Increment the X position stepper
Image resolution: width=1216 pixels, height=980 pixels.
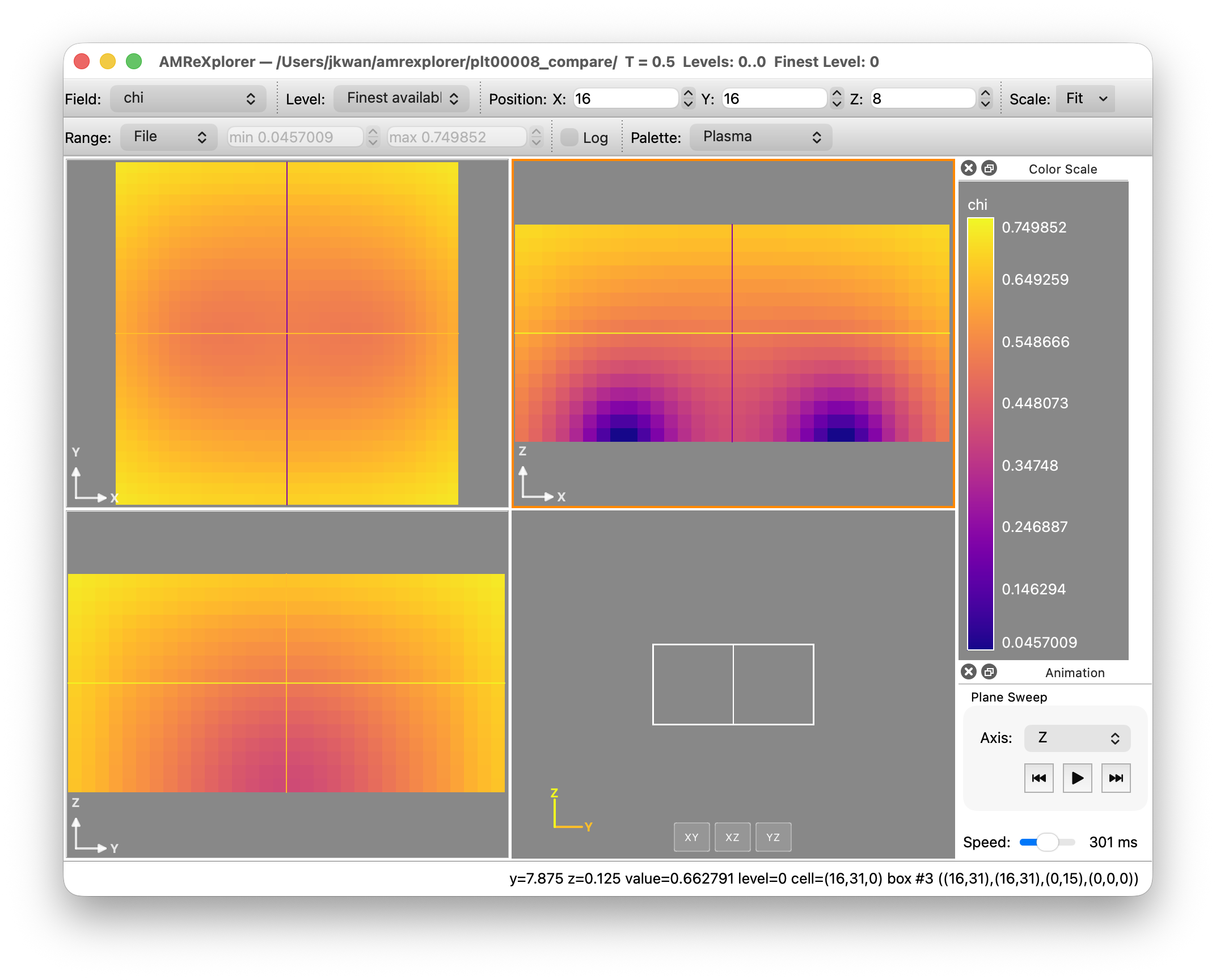688,94
